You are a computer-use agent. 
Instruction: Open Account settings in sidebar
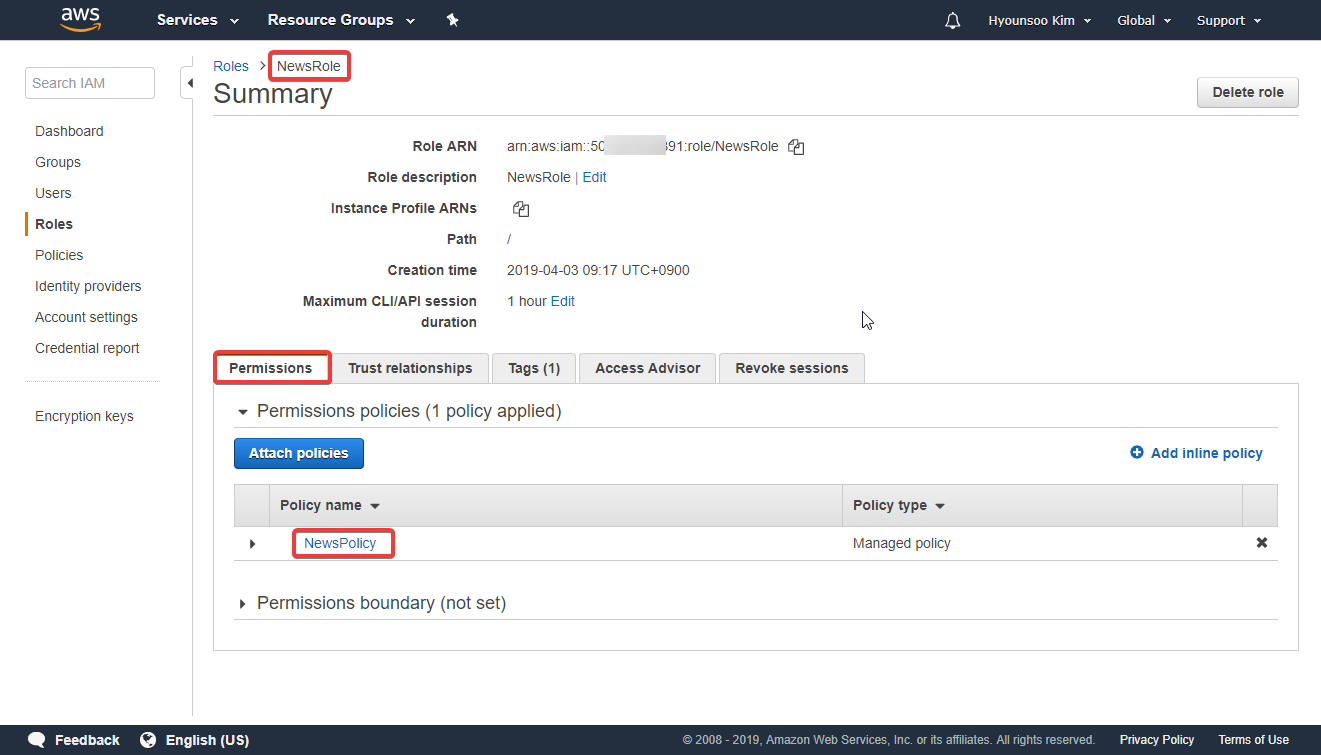pyautogui.click(x=86, y=317)
